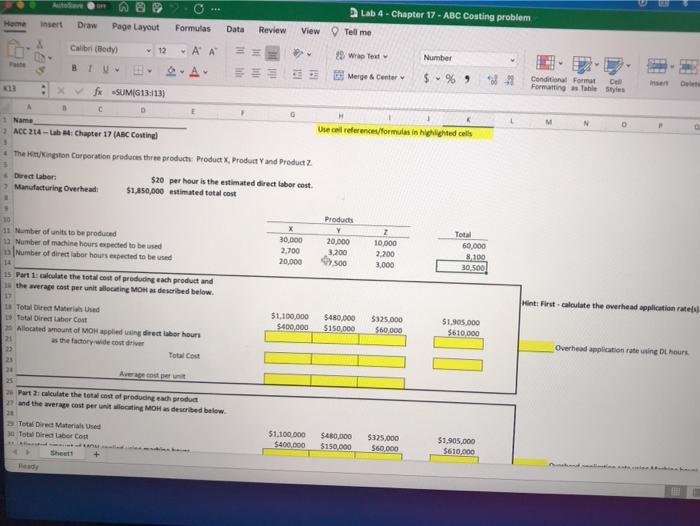Screen dimensions: 700x526
Task: Click the Normal view icon in status bar
Action: (x=675, y=492)
